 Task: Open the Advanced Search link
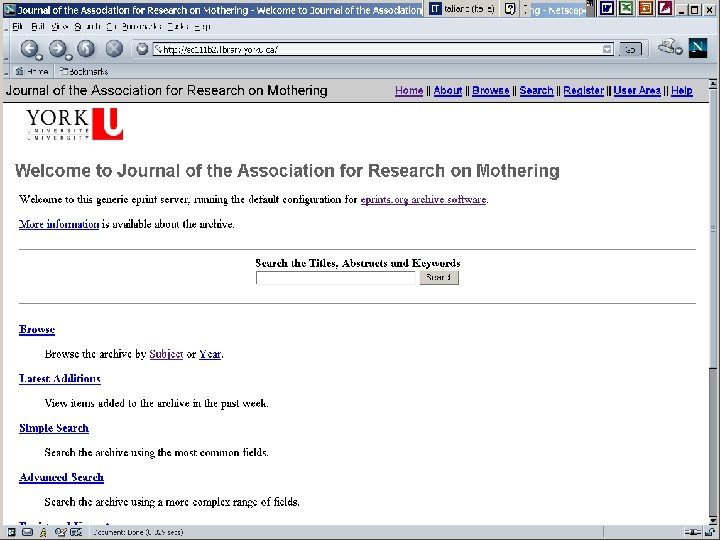tap(61, 477)
